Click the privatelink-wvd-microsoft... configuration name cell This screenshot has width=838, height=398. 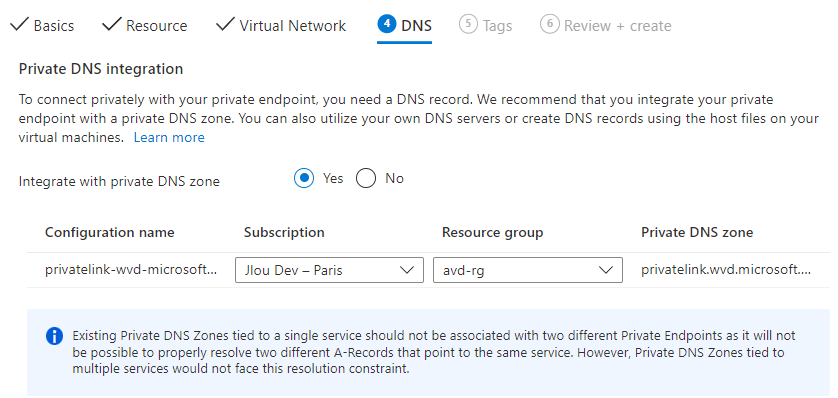point(131,270)
